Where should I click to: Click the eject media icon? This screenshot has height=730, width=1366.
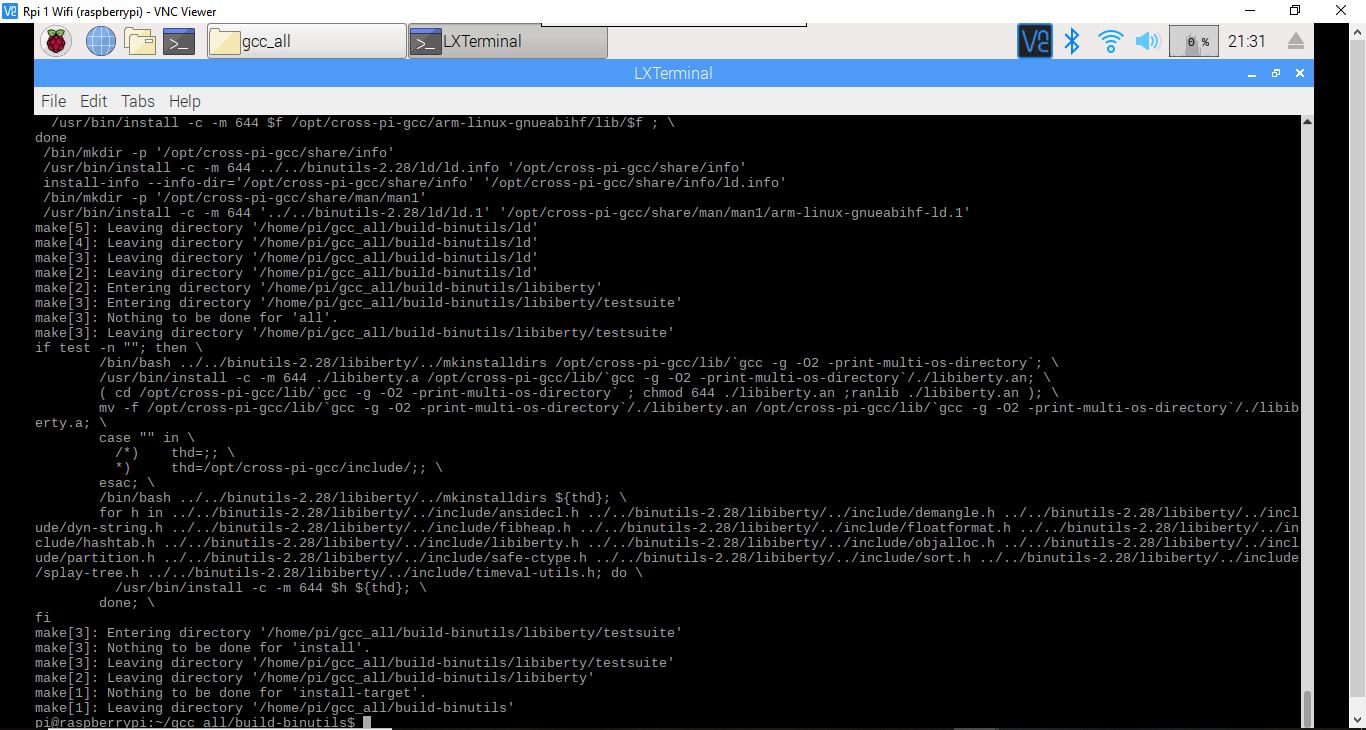click(x=1295, y=41)
